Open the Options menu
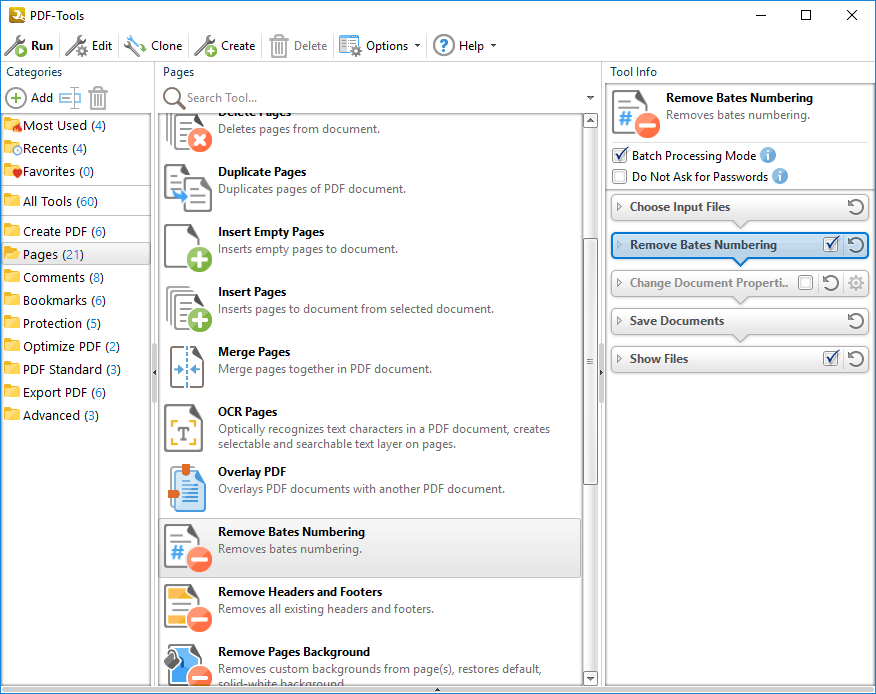The image size is (876, 694). pos(380,46)
